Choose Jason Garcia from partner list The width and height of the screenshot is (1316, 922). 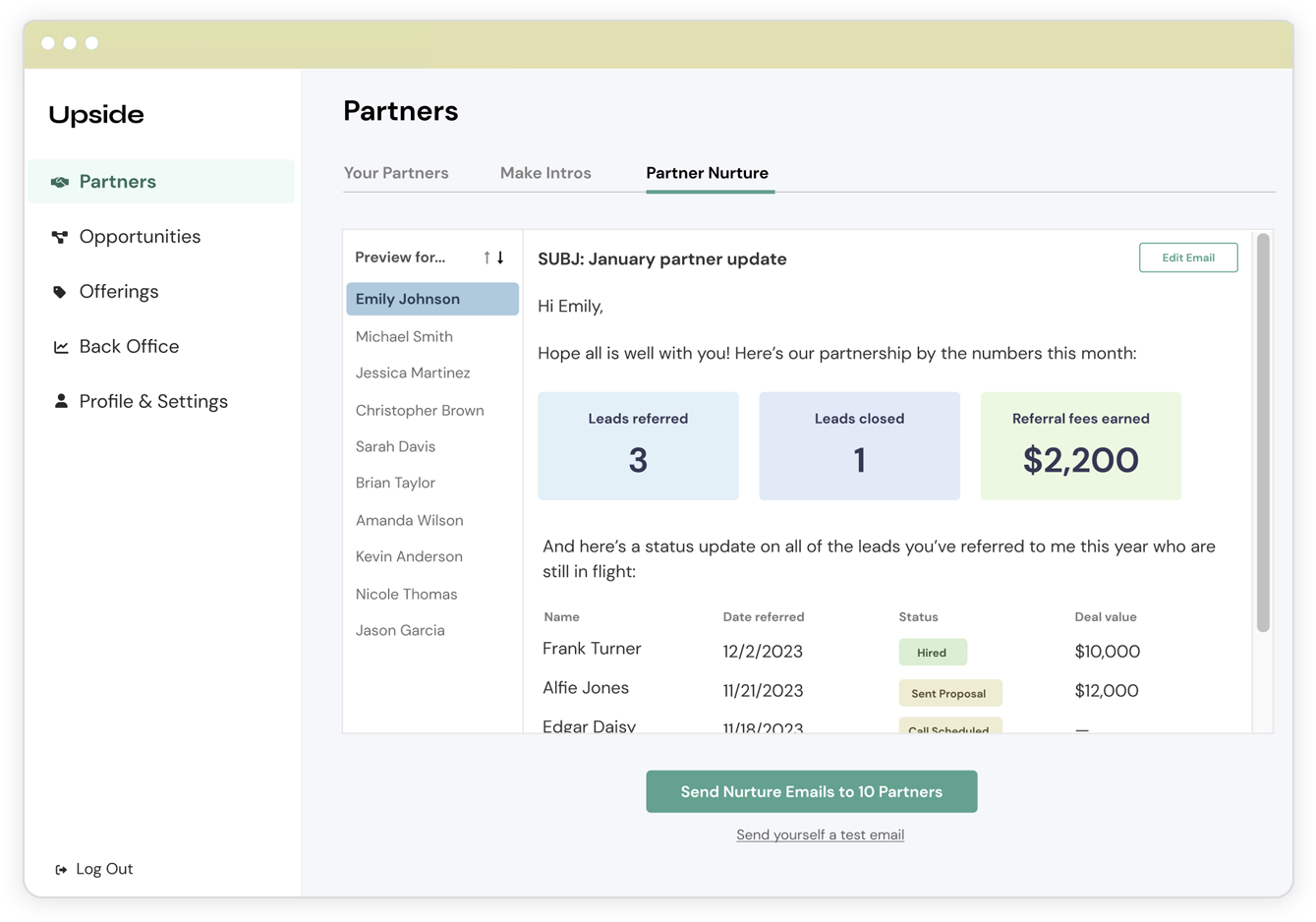[400, 630]
